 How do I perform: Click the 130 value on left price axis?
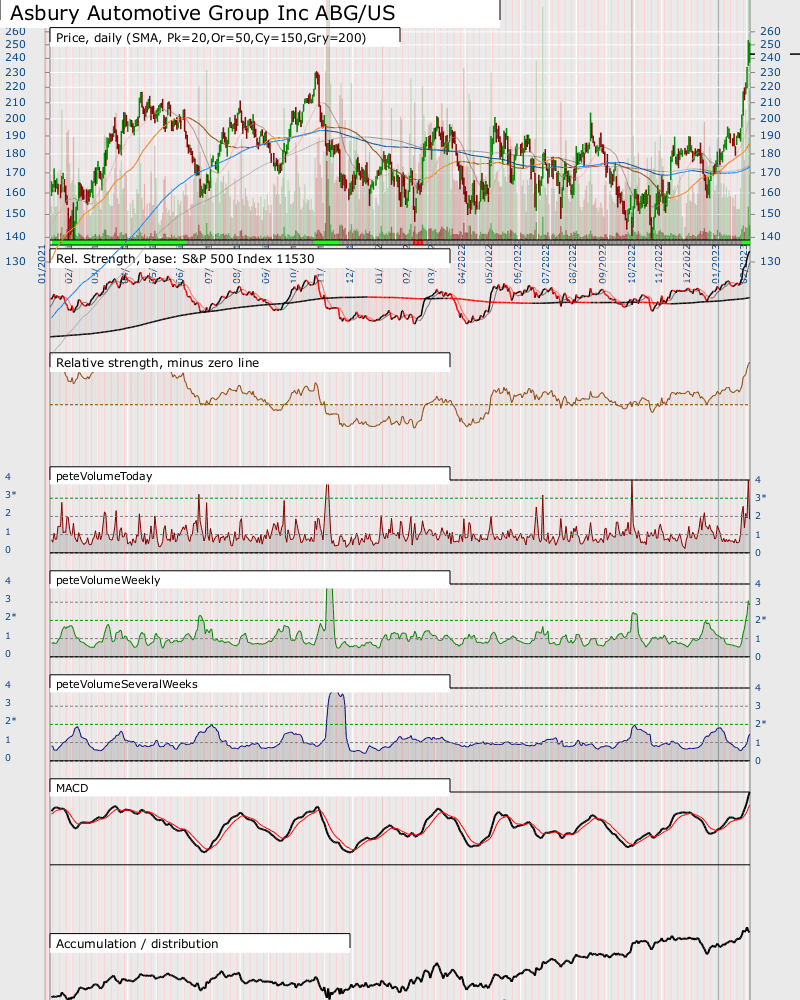[x=15, y=261]
